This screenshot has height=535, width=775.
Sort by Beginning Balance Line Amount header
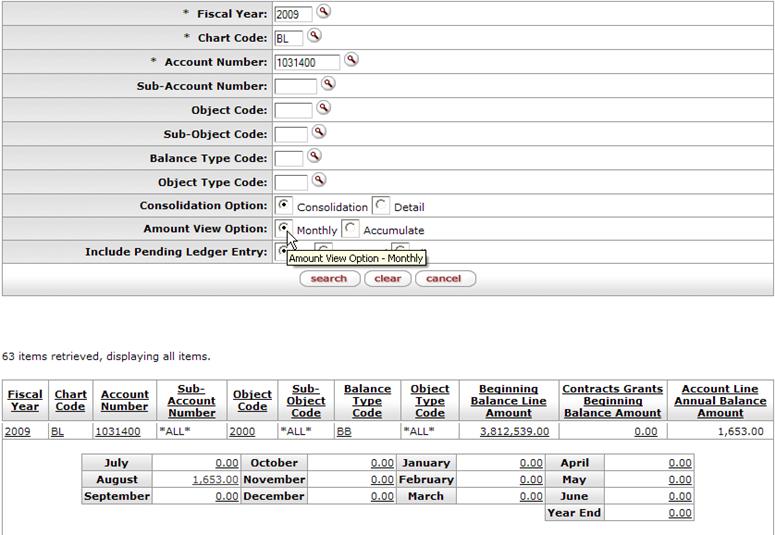tap(509, 401)
